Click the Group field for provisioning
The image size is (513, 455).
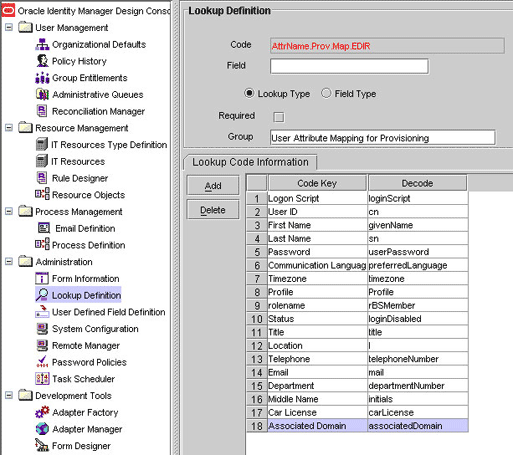382,137
